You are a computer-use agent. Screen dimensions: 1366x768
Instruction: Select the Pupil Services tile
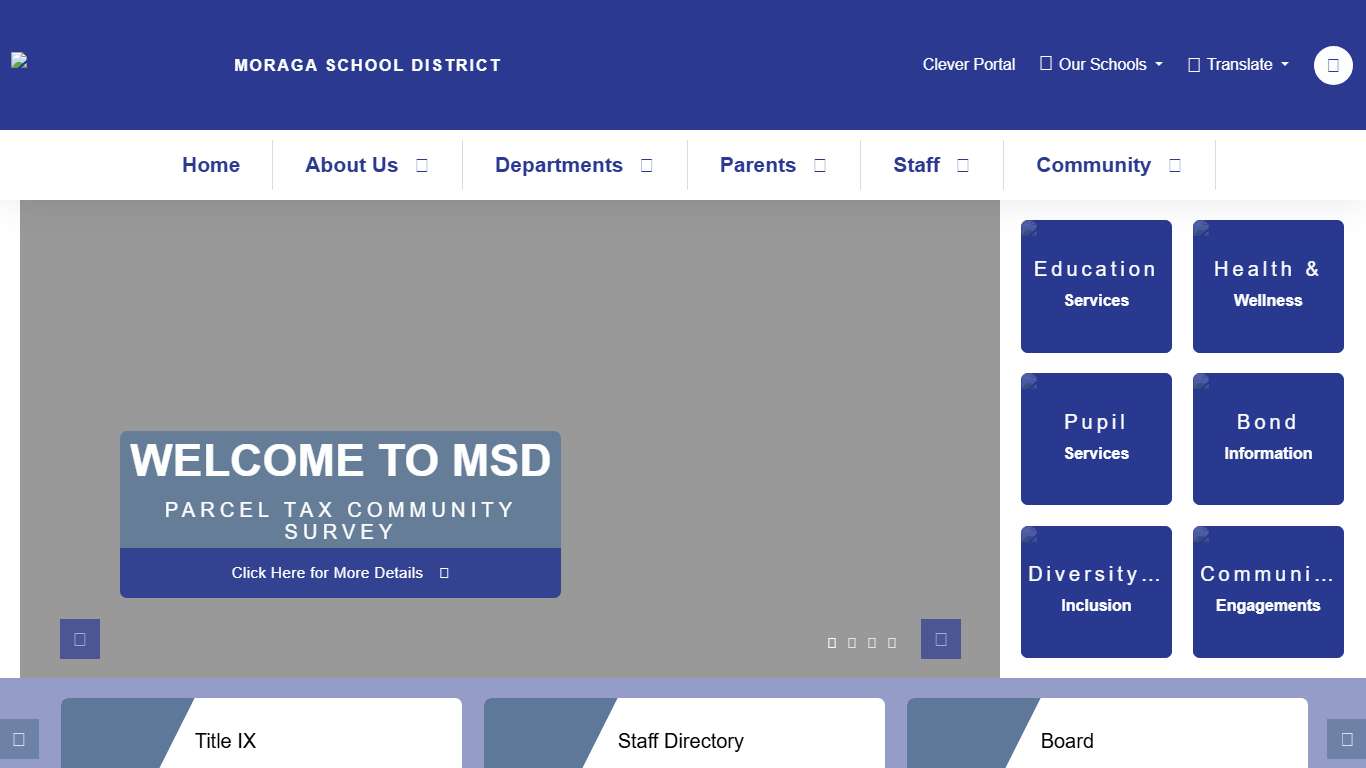[1096, 438]
